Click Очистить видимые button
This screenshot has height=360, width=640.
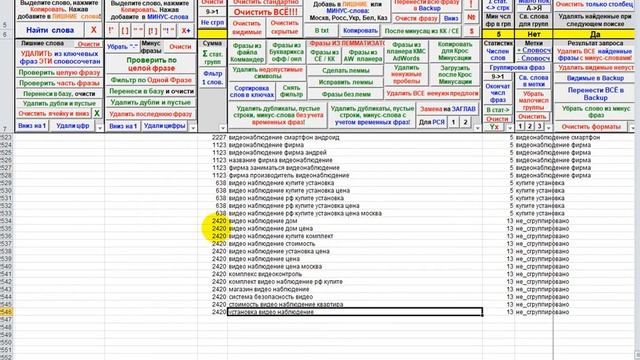[x=247, y=27]
